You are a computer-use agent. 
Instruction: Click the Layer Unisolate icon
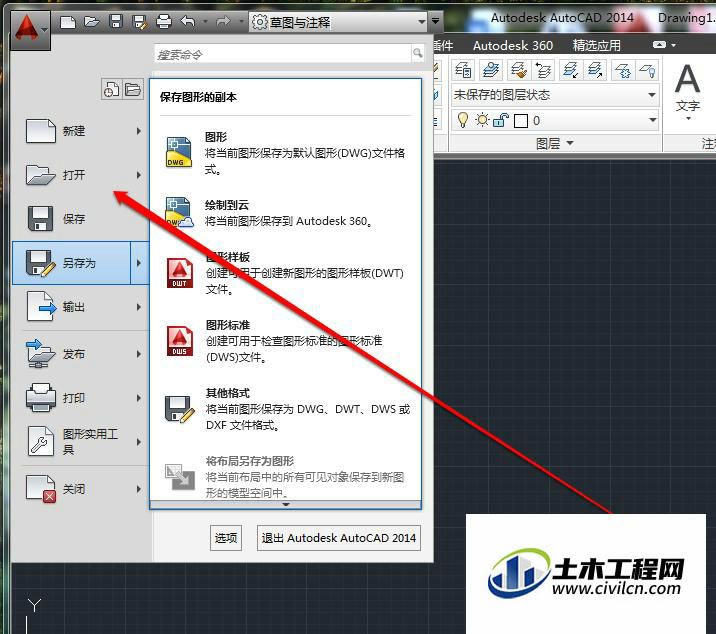coord(596,70)
